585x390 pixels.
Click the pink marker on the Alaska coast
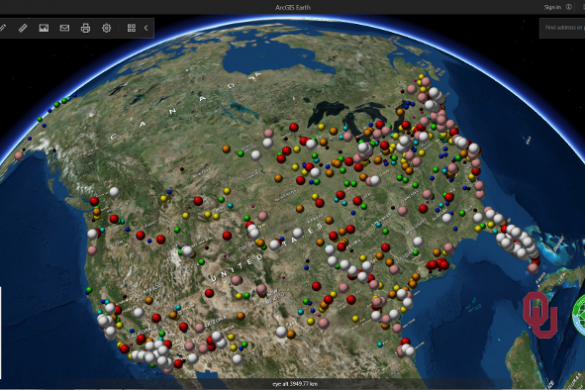19,156
